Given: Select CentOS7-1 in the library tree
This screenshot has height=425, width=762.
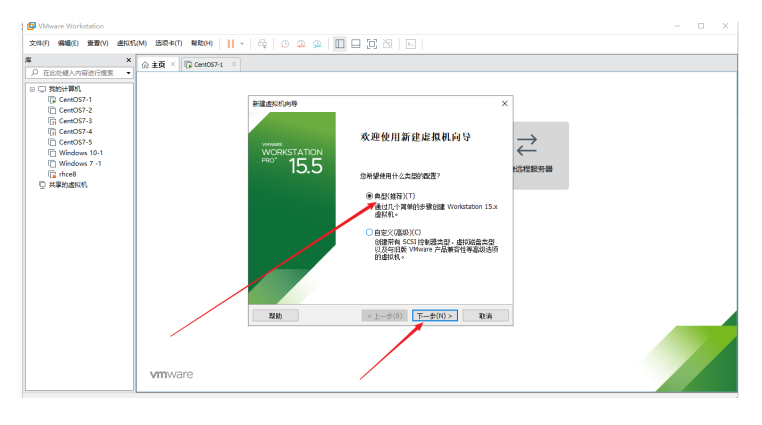Looking at the screenshot, I should click(x=75, y=100).
